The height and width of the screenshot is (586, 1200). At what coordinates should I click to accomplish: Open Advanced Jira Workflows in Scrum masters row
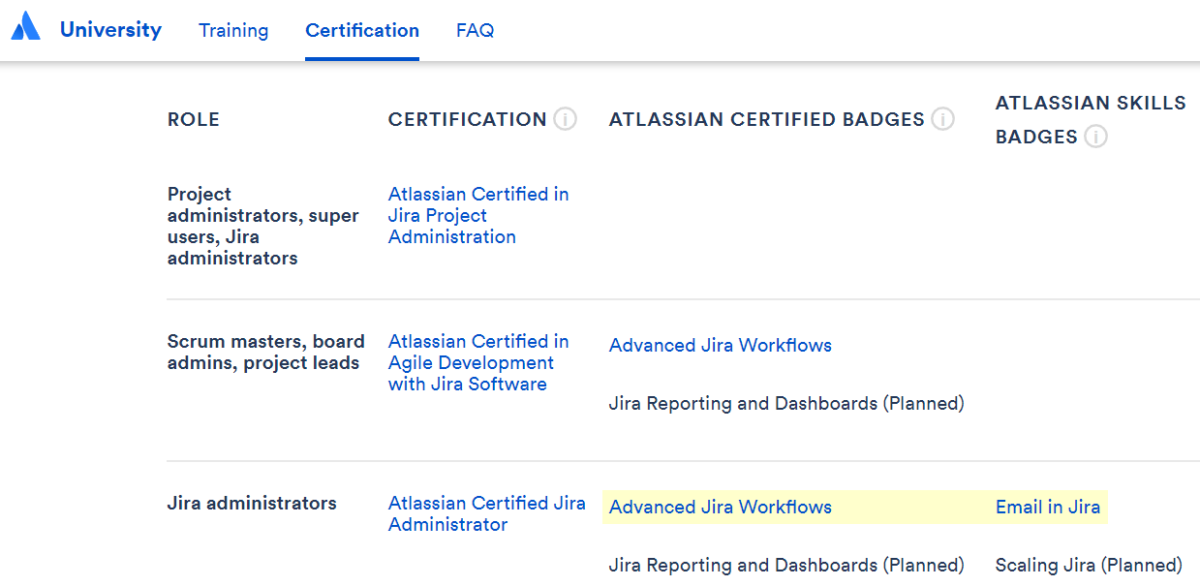click(x=720, y=344)
